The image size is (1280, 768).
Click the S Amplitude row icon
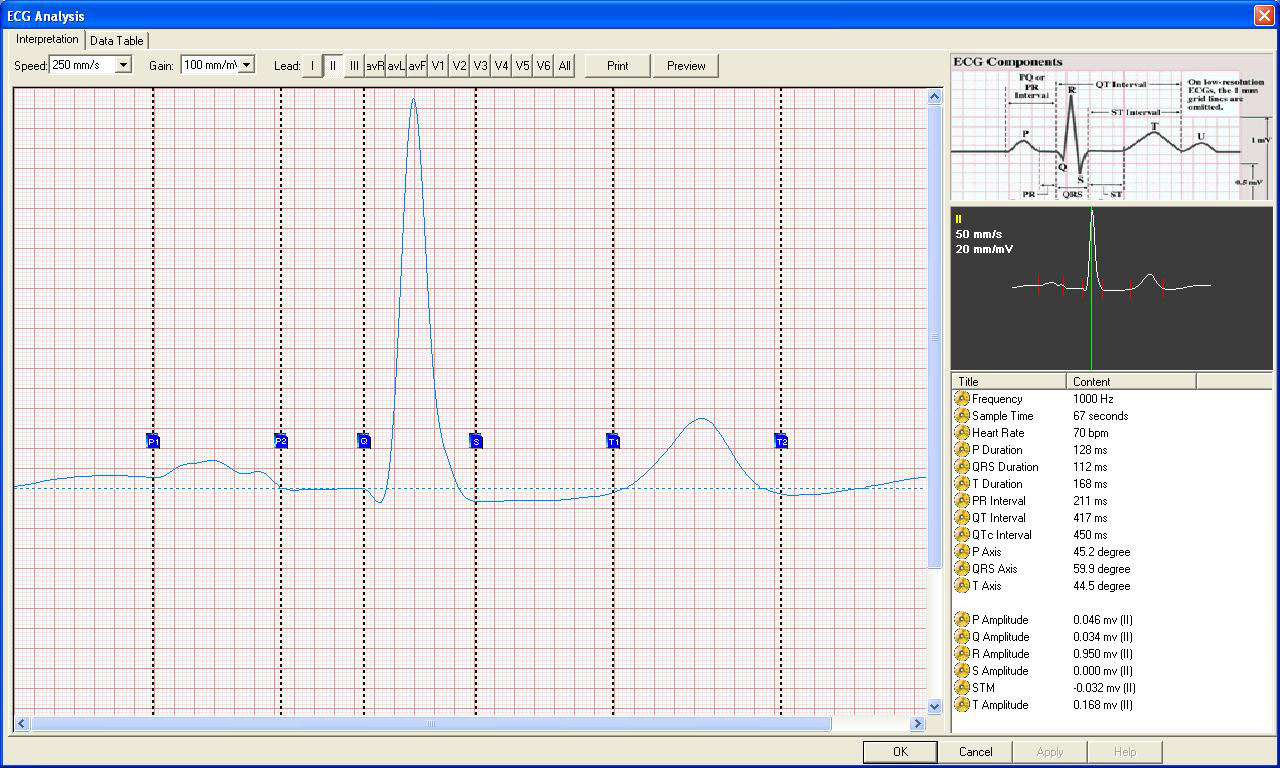(962, 671)
